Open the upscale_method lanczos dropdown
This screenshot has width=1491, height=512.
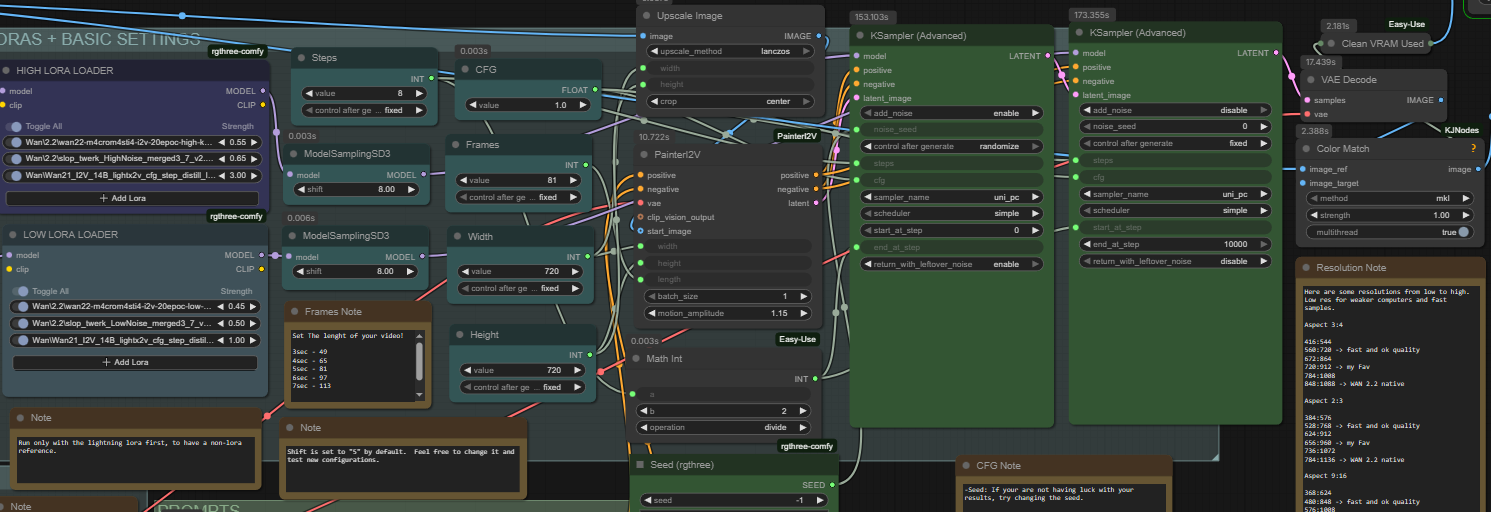(731, 51)
